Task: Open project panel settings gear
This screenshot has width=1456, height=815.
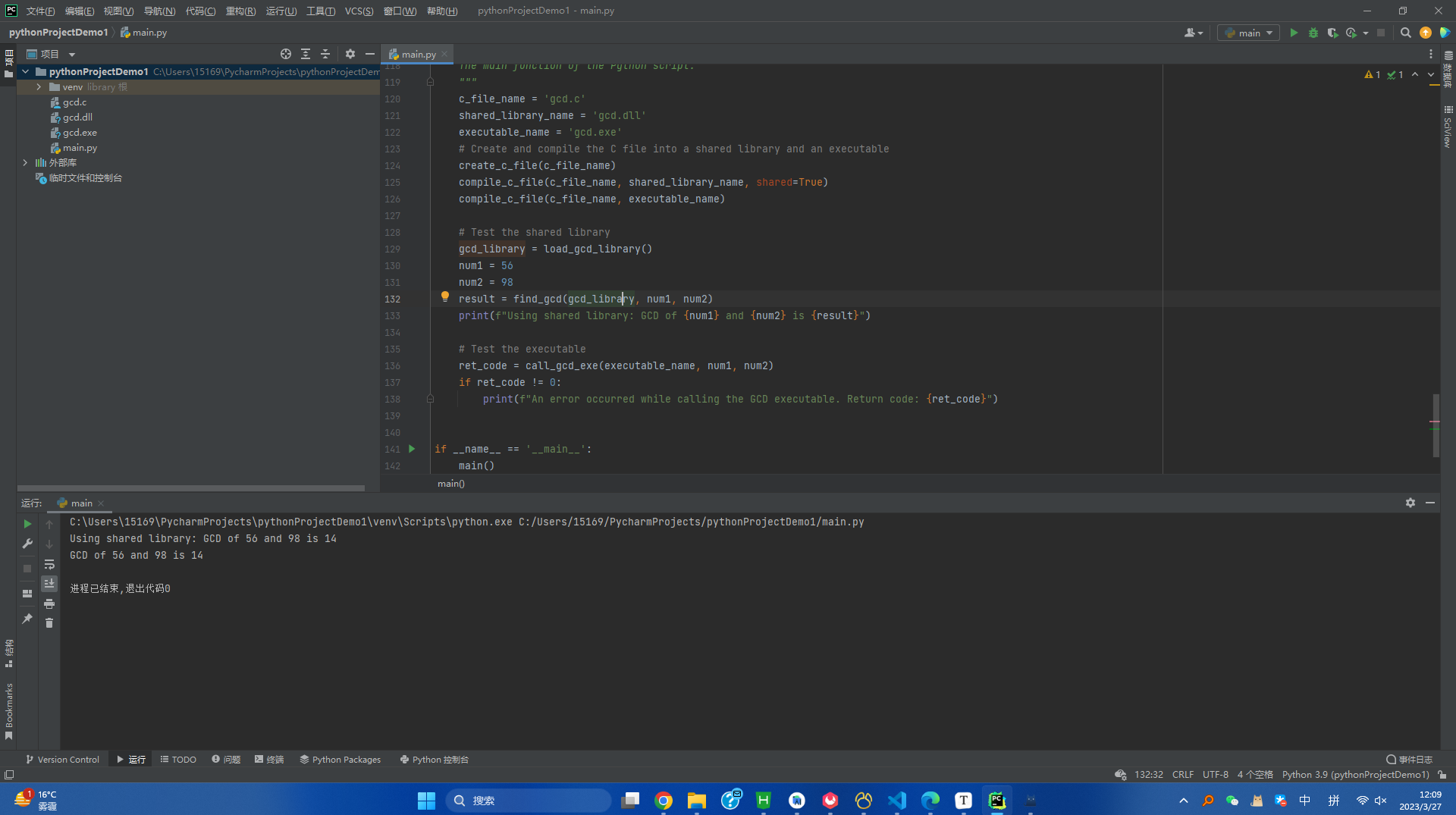Action: click(350, 54)
